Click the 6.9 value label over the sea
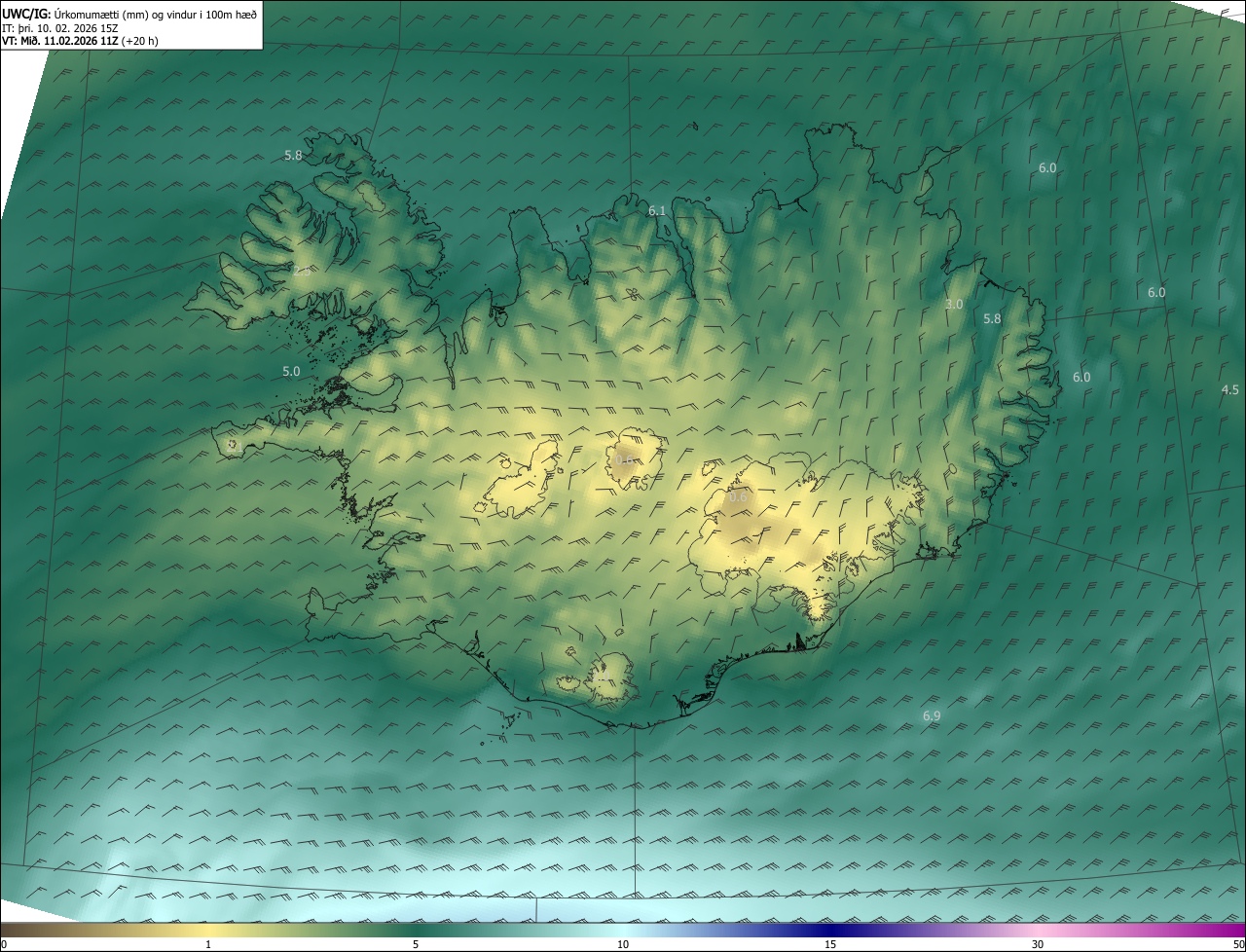 (932, 716)
